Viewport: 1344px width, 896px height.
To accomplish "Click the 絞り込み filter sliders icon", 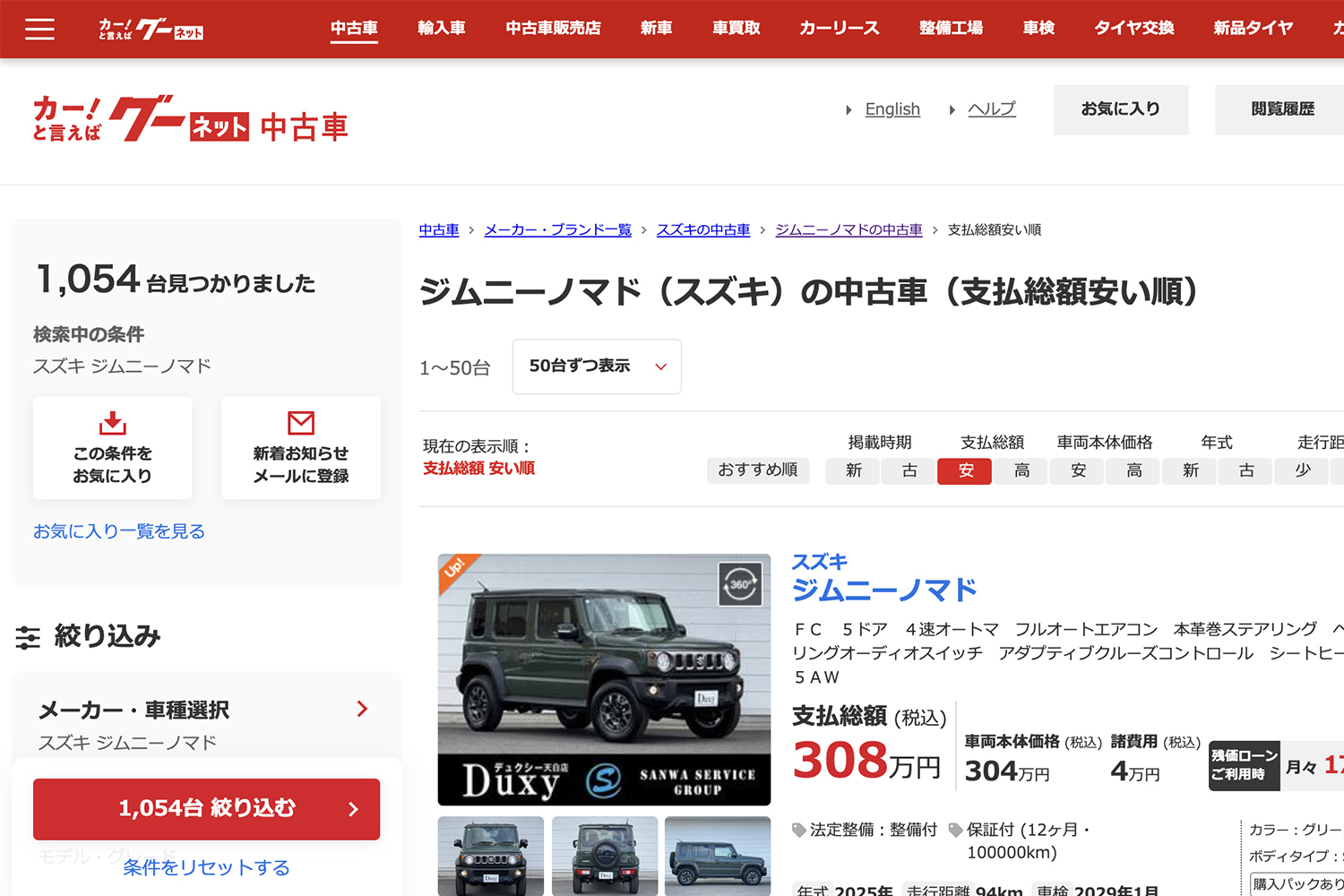I will (x=30, y=636).
